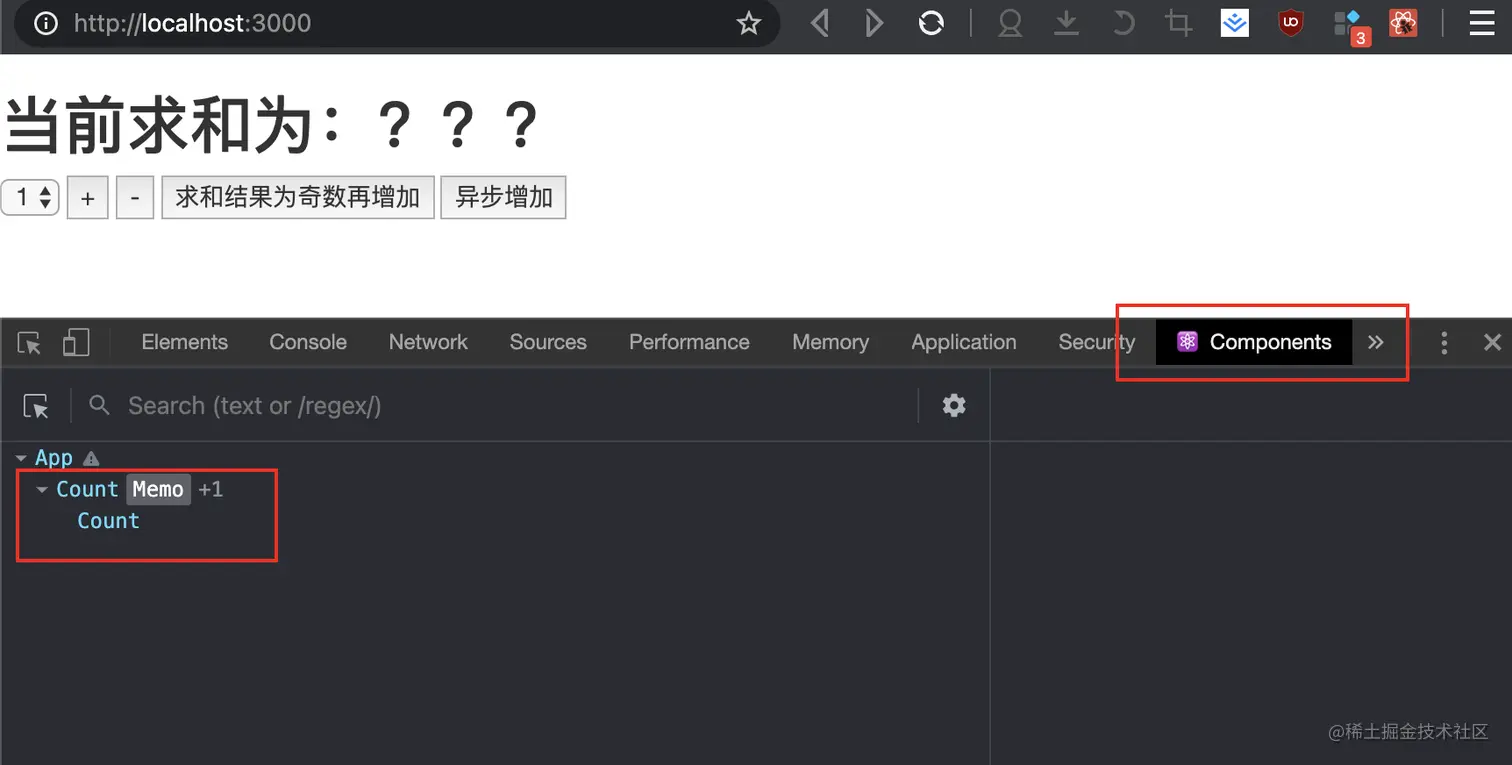Screen dimensions: 1512x765
Task: Switch to the Console tab
Action: 308,342
